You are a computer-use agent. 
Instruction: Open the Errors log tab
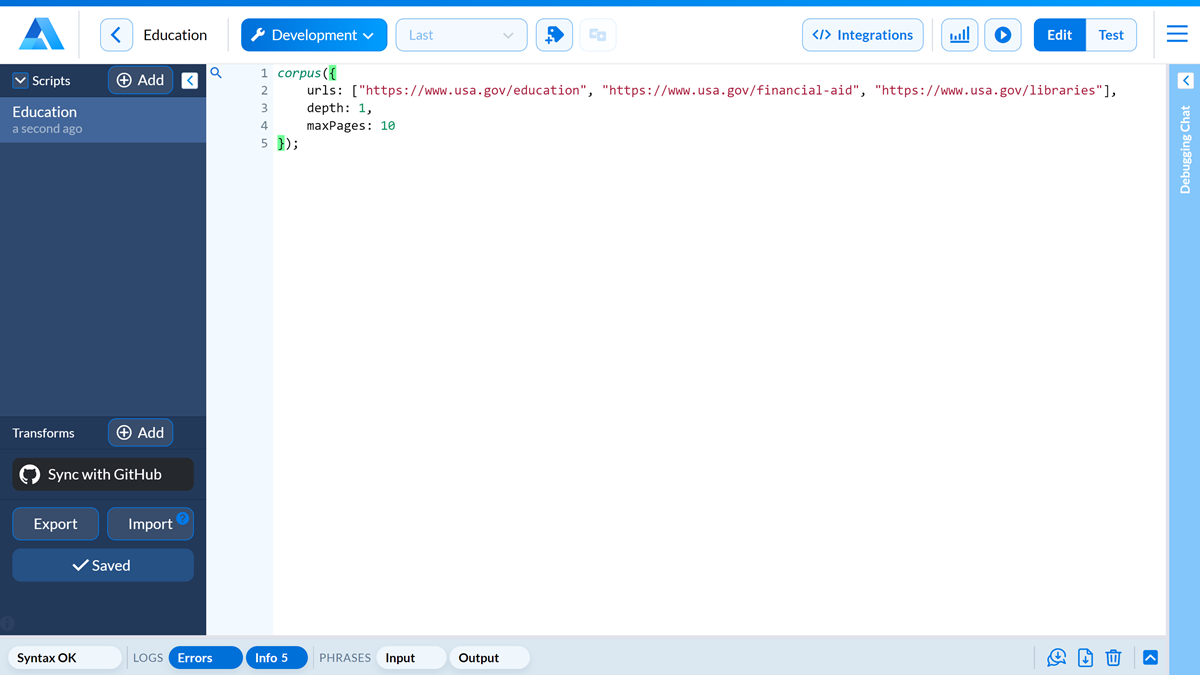pyautogui.click(x=205, y=657)
